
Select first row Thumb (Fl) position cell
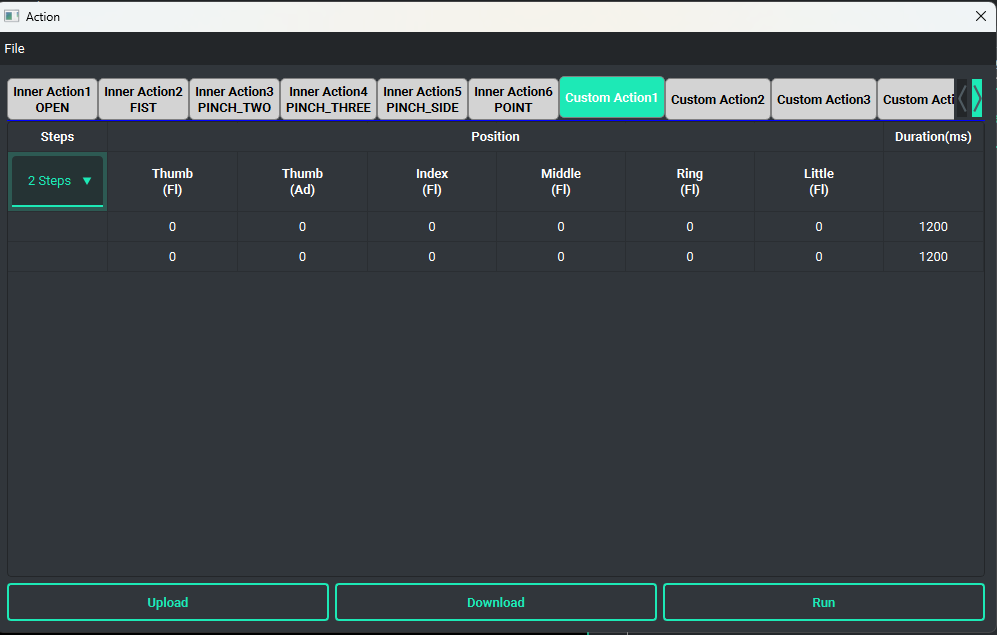click(172, 227)
